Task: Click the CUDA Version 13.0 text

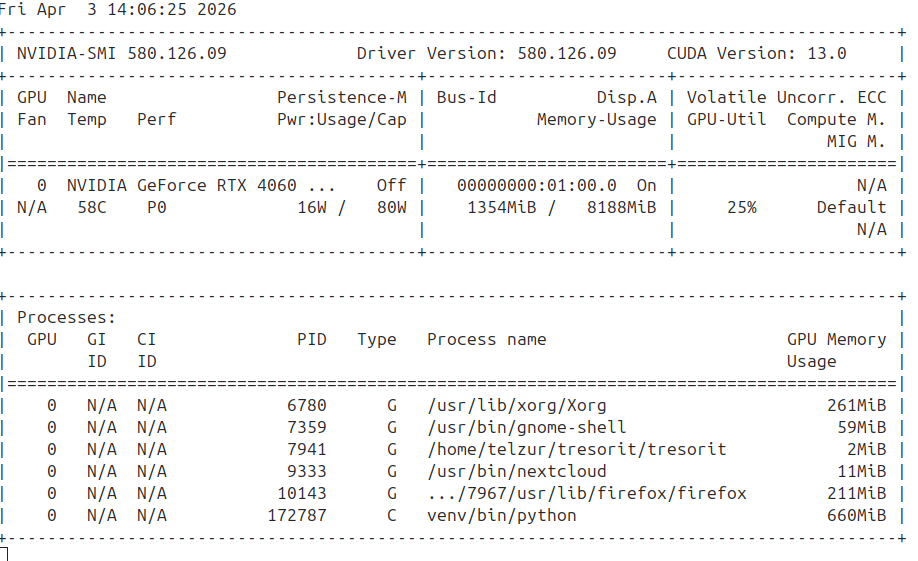Action: [x=756, y=53]
